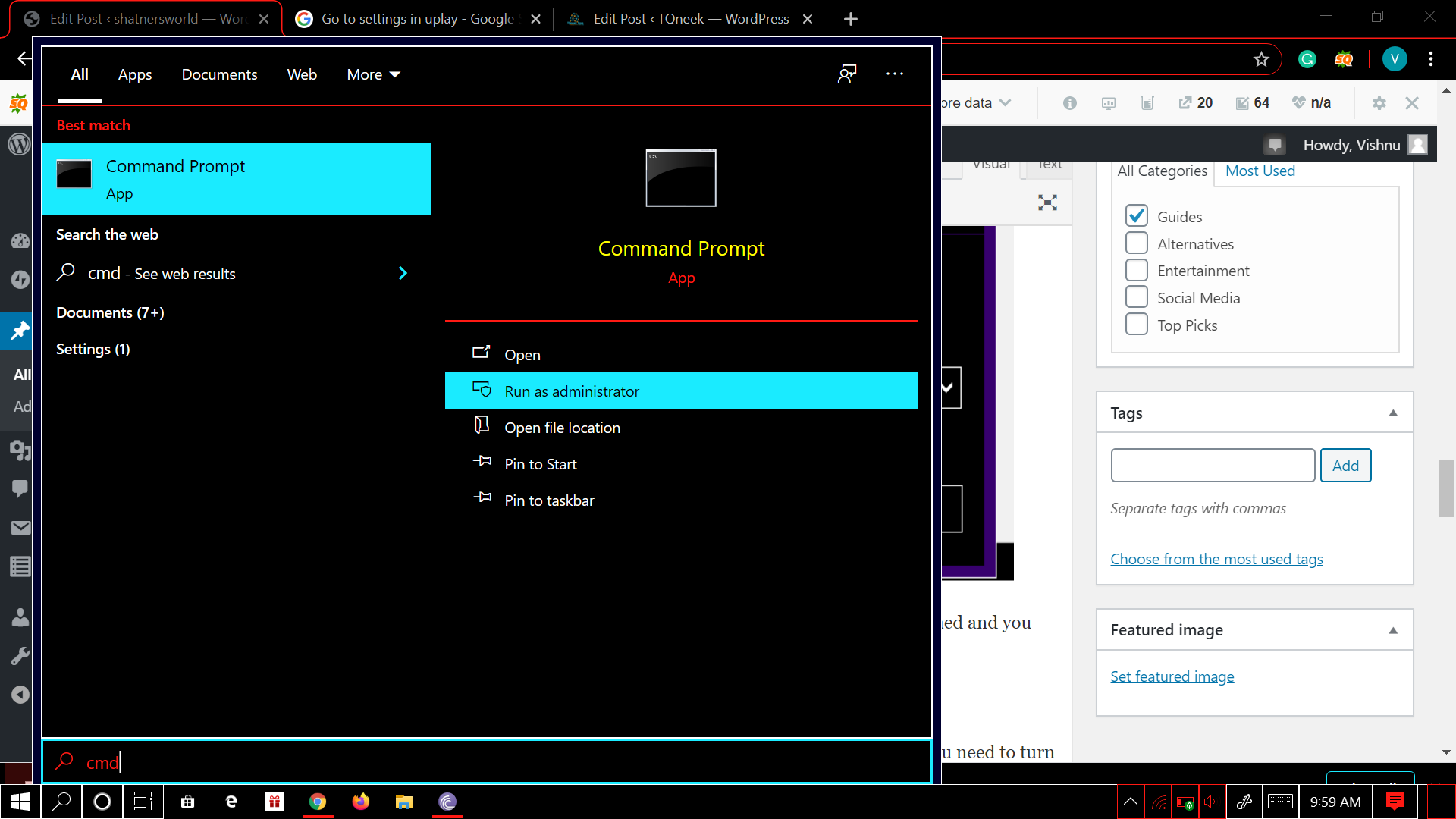Click Open option for Command Prompt
Screen dimensions: 1456x819
pyautogui.click(x=681, y=354)
